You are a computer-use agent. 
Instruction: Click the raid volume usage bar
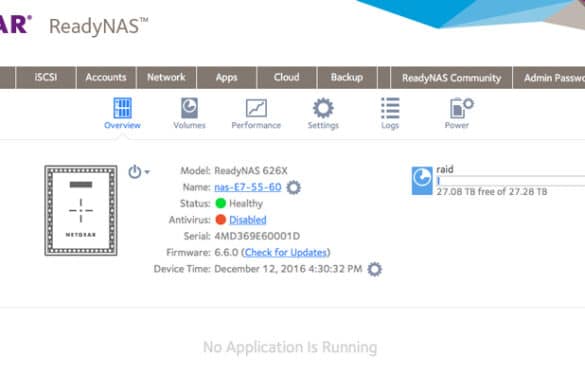pyautogui.click(x=511, y=181)
